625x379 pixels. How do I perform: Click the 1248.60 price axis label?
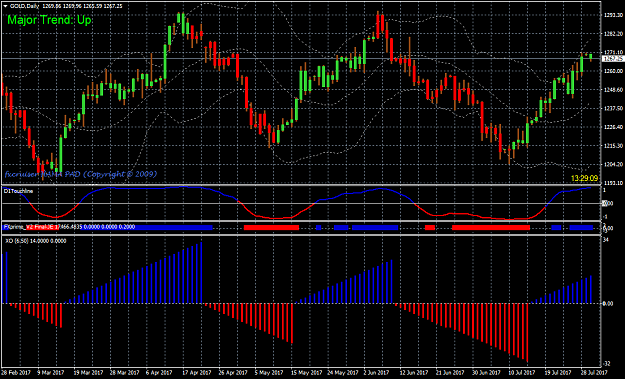coord(614,90)
